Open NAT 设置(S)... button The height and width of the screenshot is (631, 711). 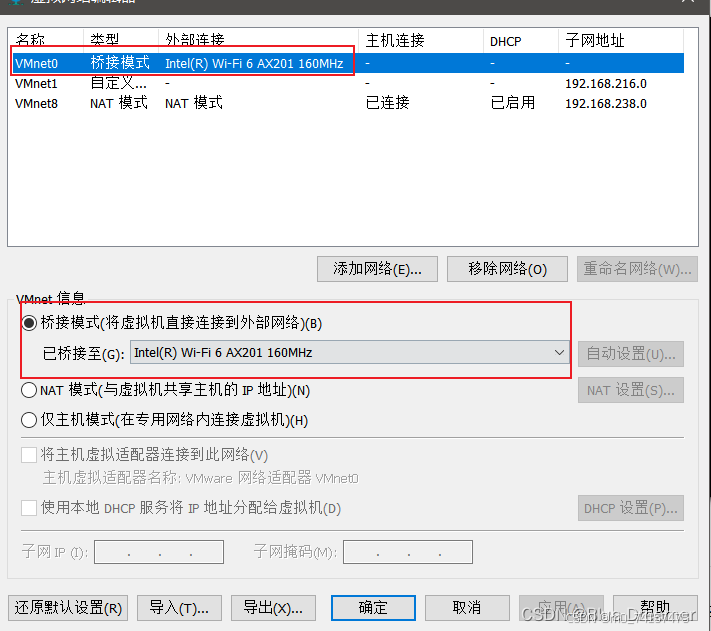tap(631, 390)
